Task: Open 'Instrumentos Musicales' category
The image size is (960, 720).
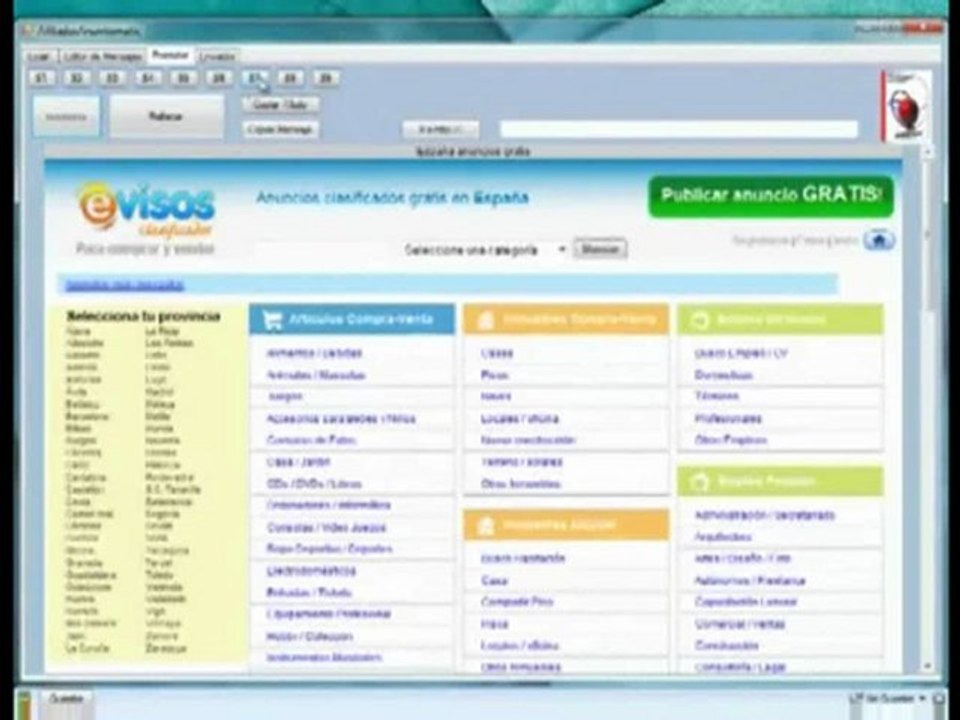Action: (x=324, y=658)
